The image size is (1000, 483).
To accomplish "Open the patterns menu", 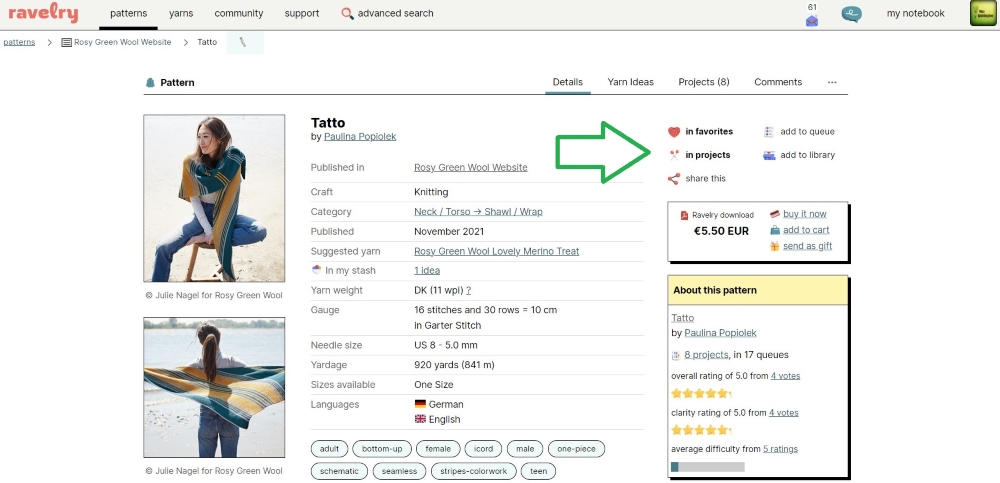I will click(x=128, y=13).
